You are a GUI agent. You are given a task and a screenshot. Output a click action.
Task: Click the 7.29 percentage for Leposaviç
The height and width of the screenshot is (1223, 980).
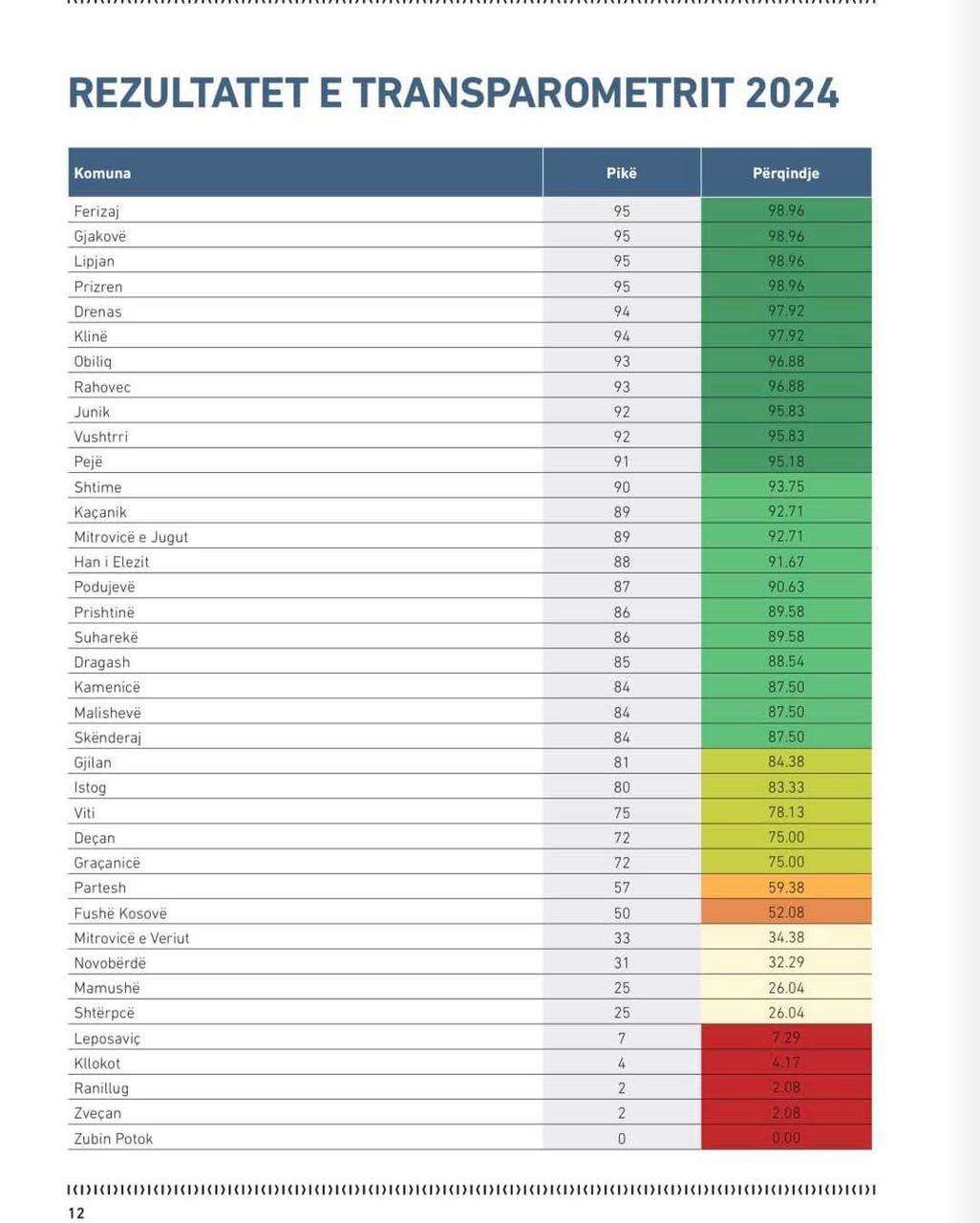point(786,1038)
